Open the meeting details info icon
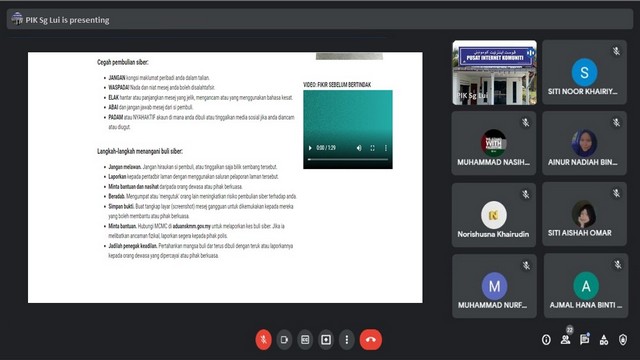Image resolution: width=640 pixels, height=360 pixels. [546, 340]
